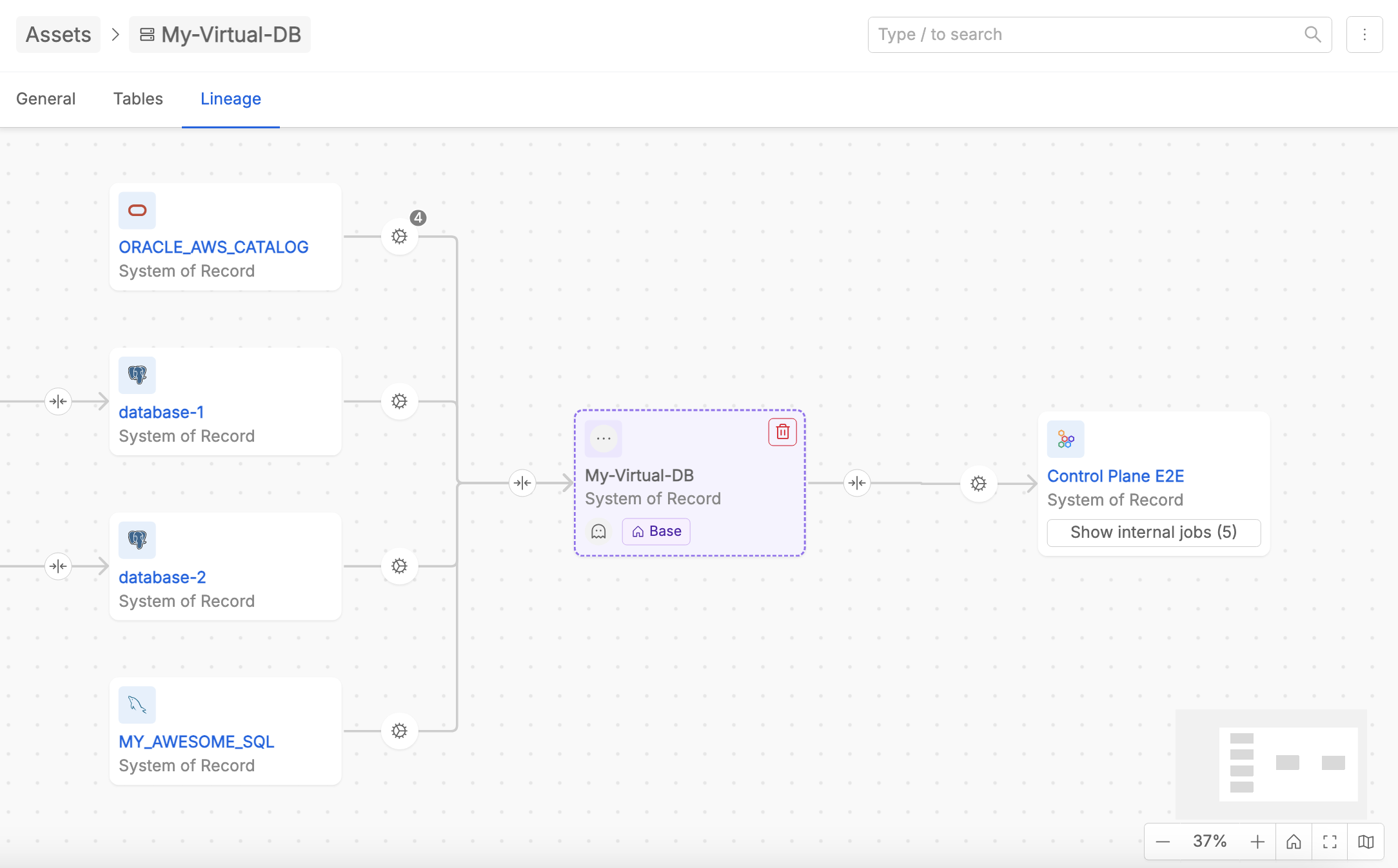This screenshot has height=868, width=1398.
Task: Click gear icon before Control Plane E2E
Action: 978,484
